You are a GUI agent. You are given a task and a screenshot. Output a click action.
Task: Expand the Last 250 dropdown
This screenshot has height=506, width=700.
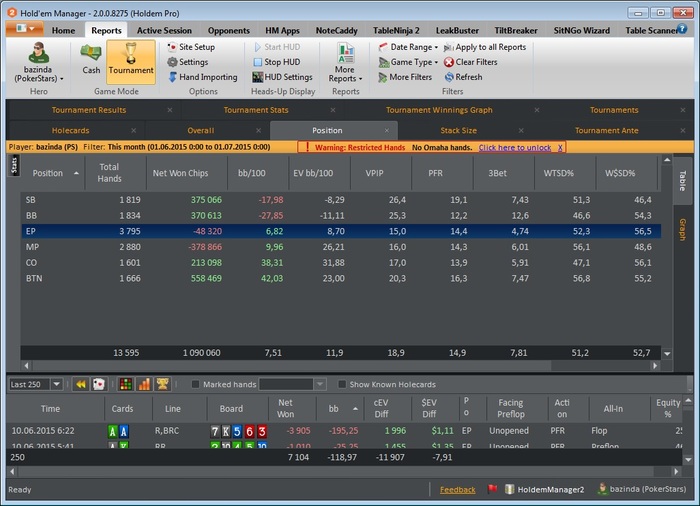(58, 384)
